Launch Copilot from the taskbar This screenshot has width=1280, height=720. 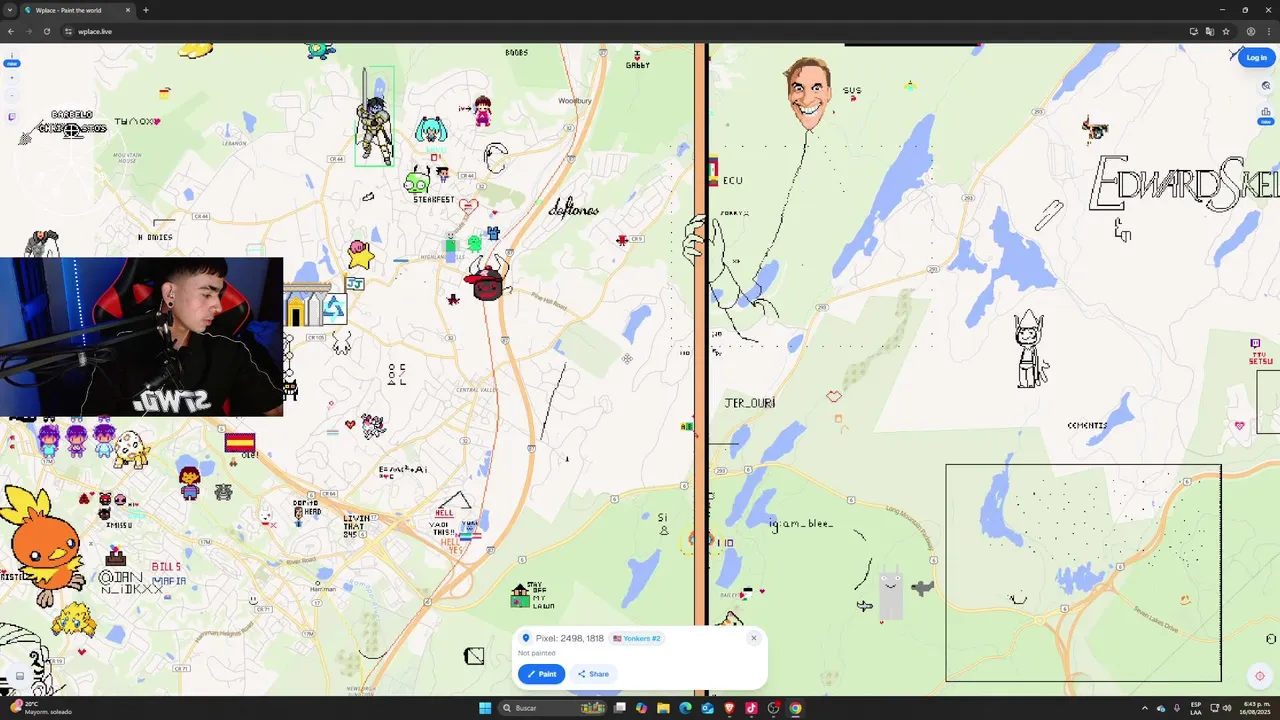(641, 708)
